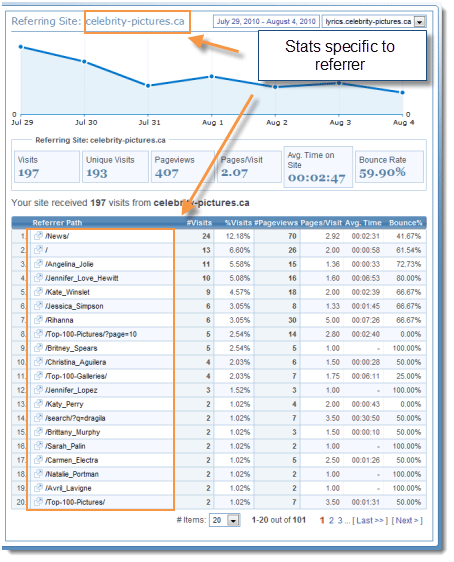Screen dimensions: 454x562
Task: Open the site selector dropdown arrow
Action: pos(420,22)
